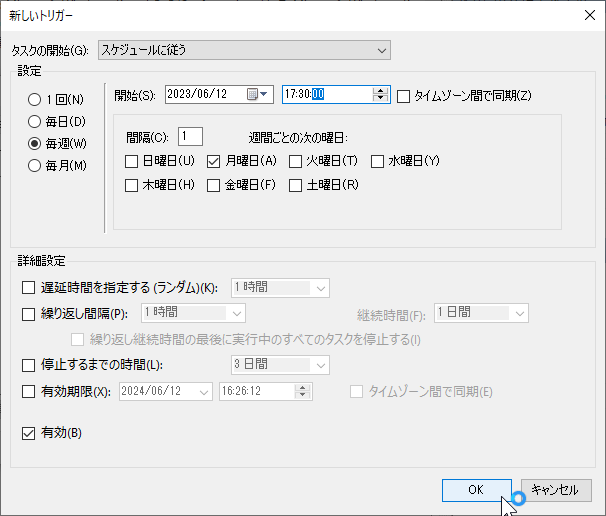The height and width of the screenshot is (516, 606).
Task: Uncheck the 月曜日(A) Monday checkbox
Action: tap(213, 161)
